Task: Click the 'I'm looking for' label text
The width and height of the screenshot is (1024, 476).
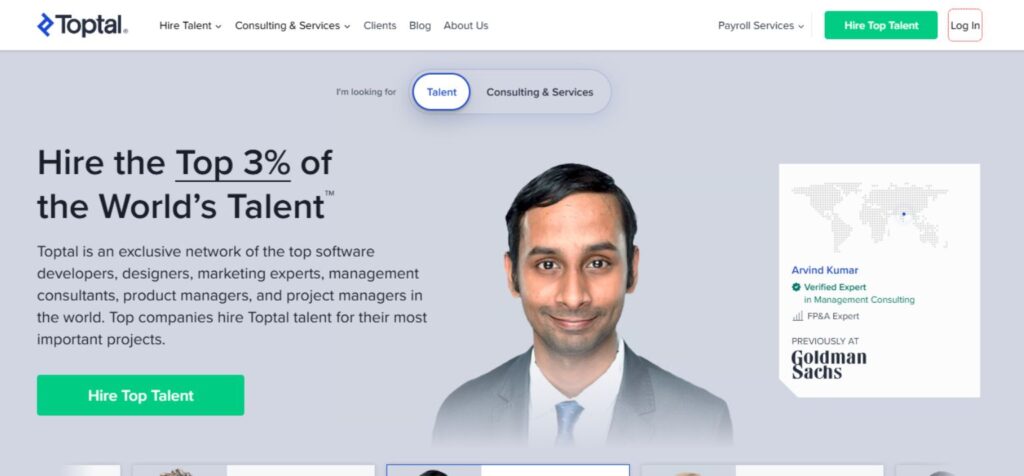Action: [366, 92]
